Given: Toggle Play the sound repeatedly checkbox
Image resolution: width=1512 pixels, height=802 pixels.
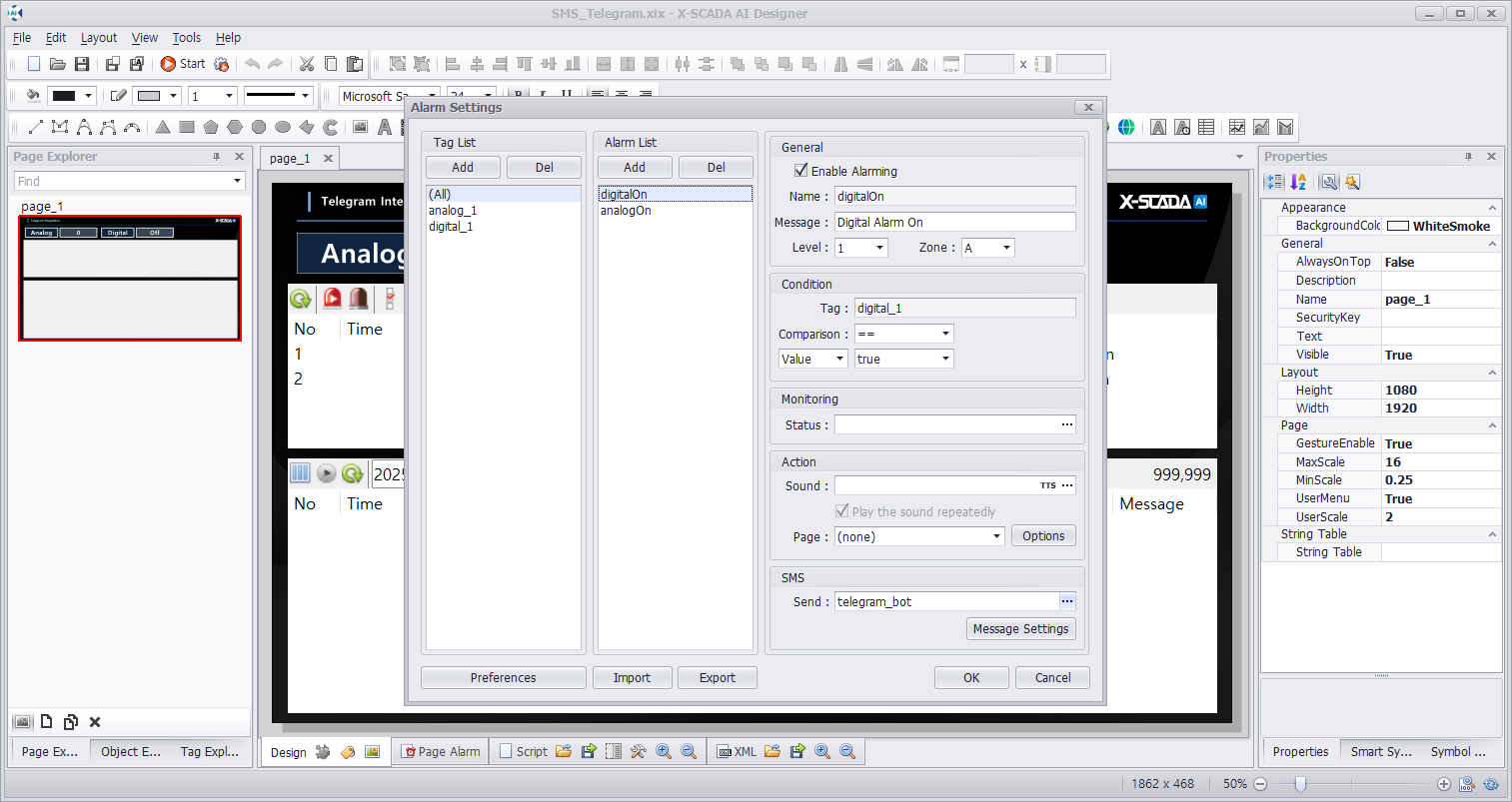Looking at the screenshot, I should coord(841,510).
